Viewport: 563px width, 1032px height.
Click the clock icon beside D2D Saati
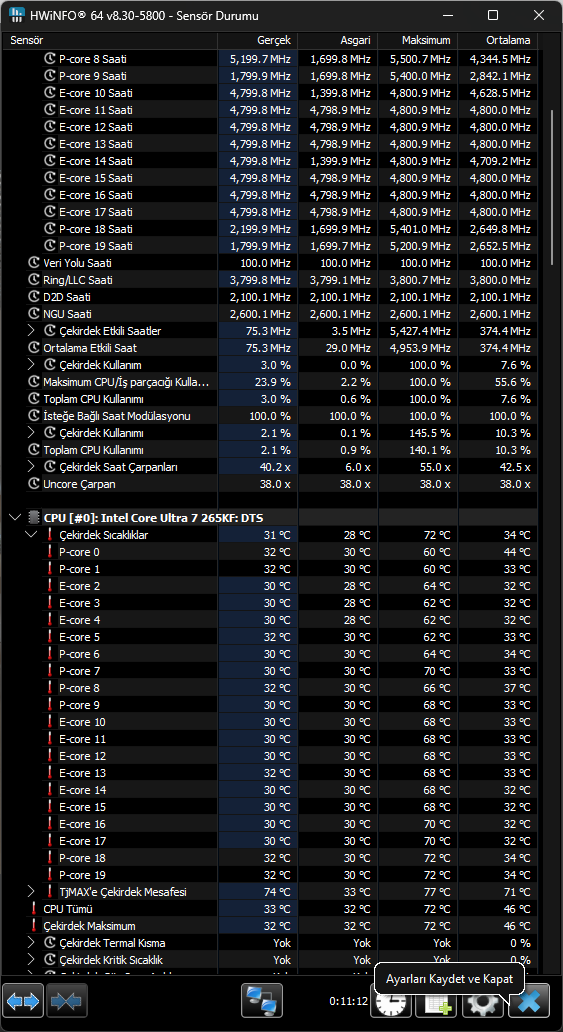[x=34, y=297]
